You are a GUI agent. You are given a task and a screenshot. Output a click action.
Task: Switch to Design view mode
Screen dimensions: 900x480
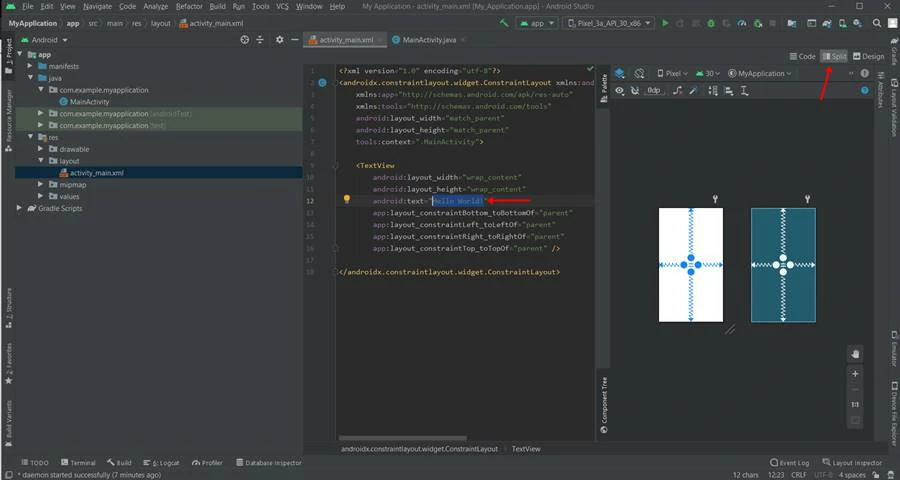coord(868,57)
